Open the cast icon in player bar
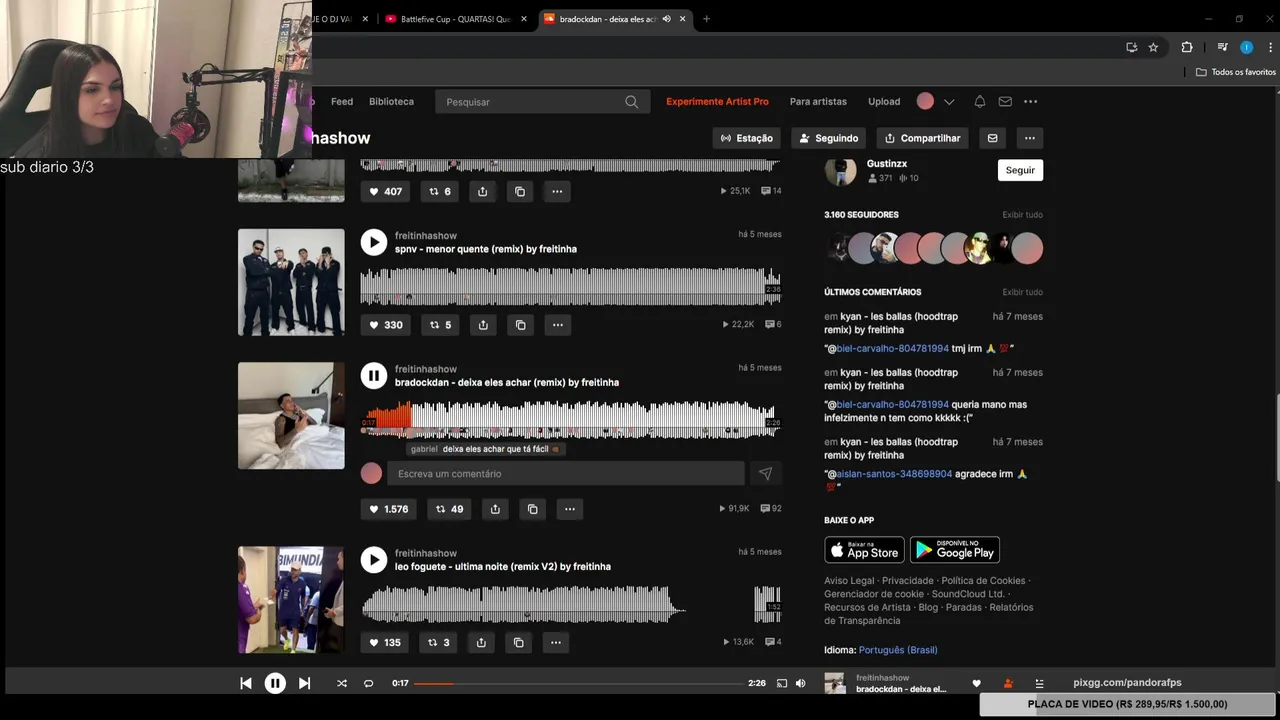 tap(782, 683)
